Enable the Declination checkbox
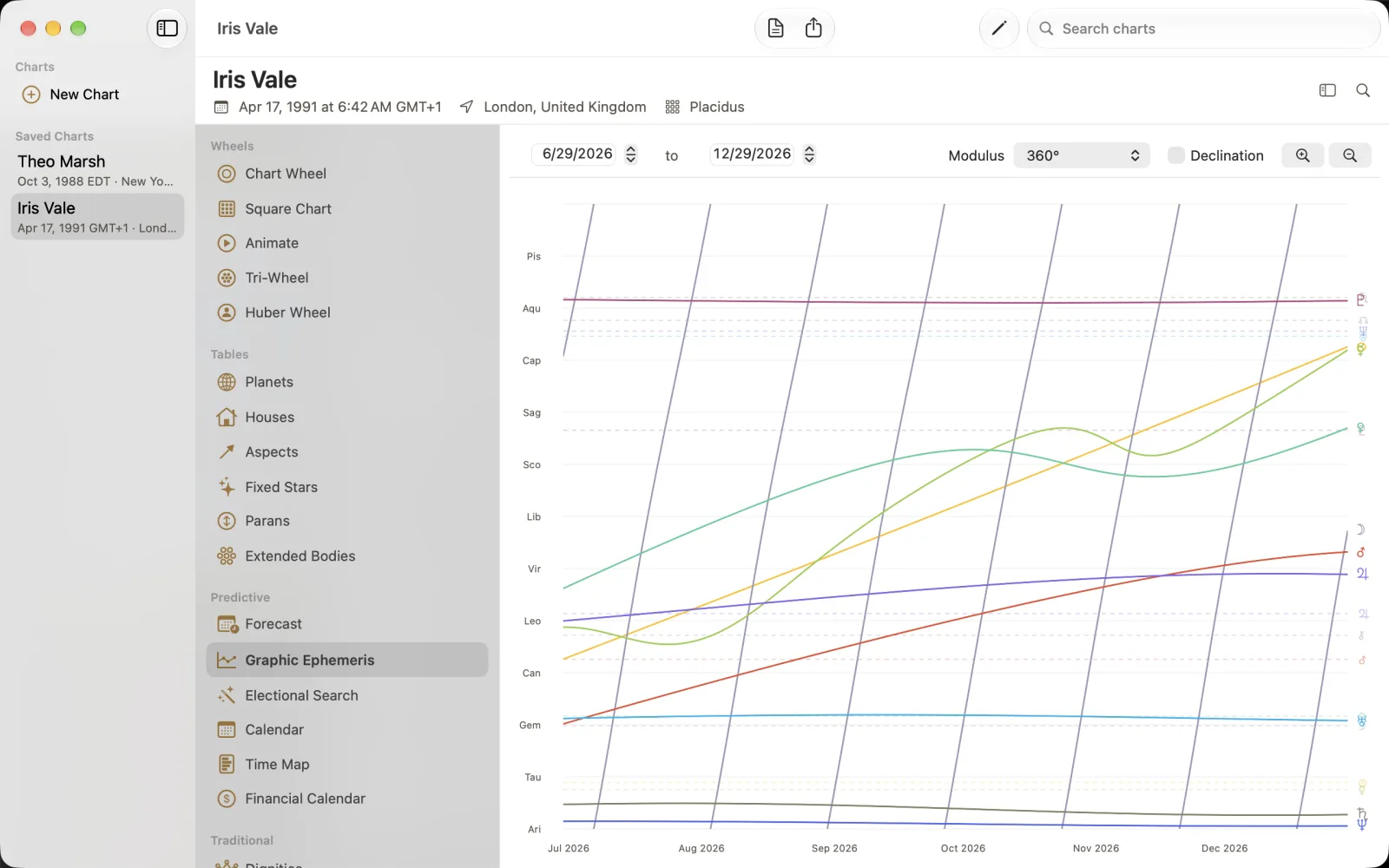 click(x=1176, y=155)
